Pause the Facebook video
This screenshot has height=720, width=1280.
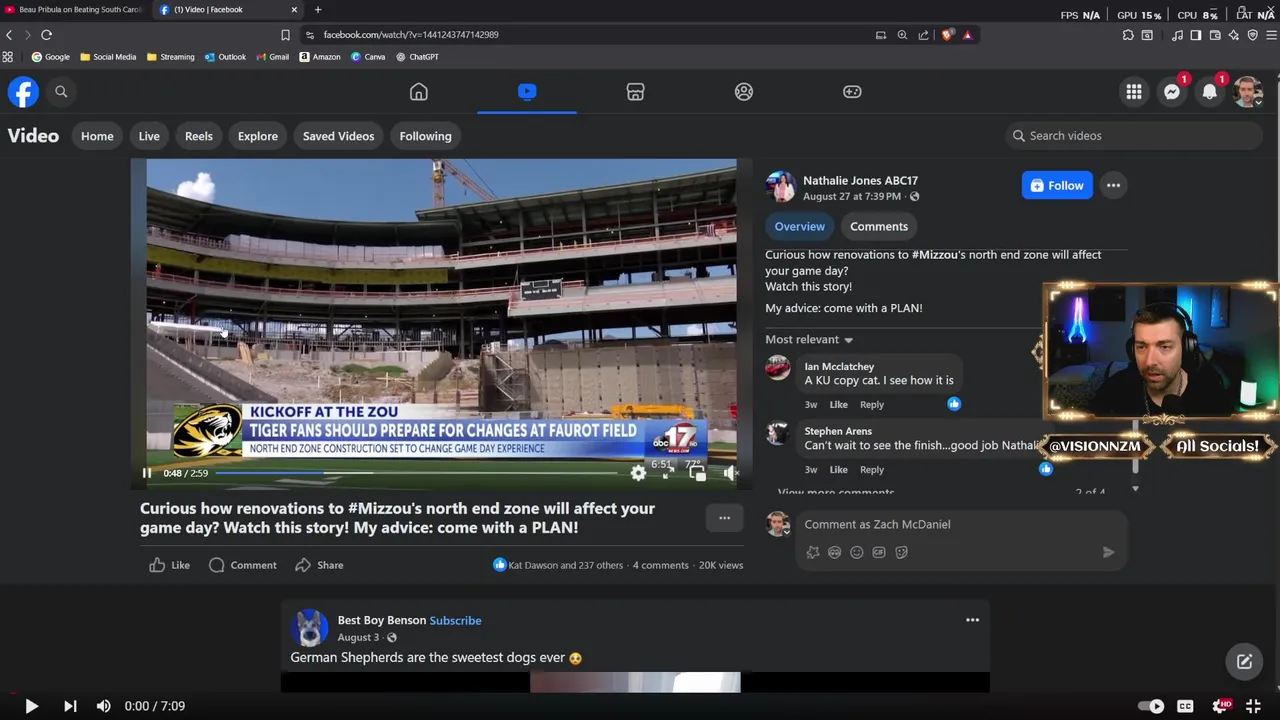147,473
